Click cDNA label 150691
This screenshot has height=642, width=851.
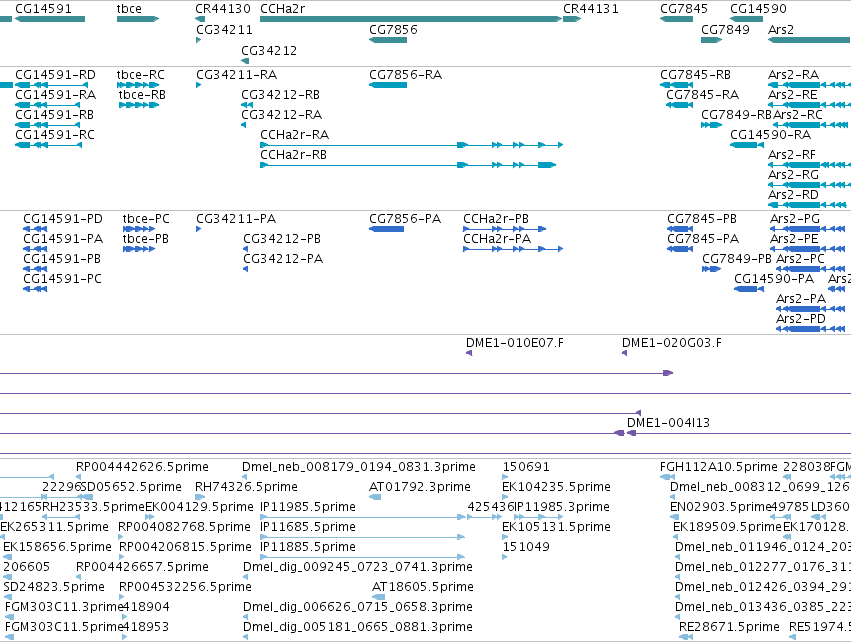[x=526, y=467]
